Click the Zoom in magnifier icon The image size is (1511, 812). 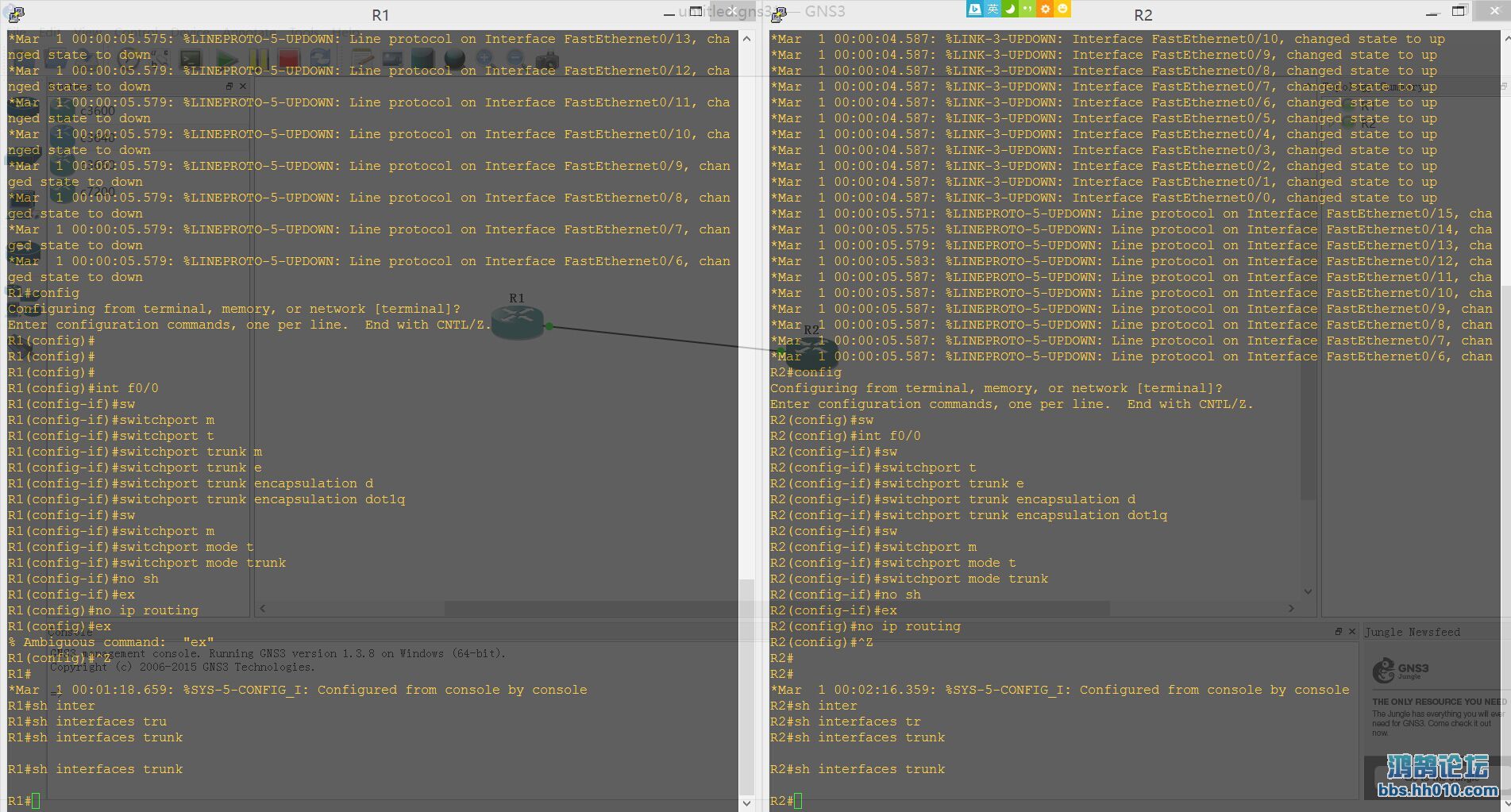click(x=485, y=59)
